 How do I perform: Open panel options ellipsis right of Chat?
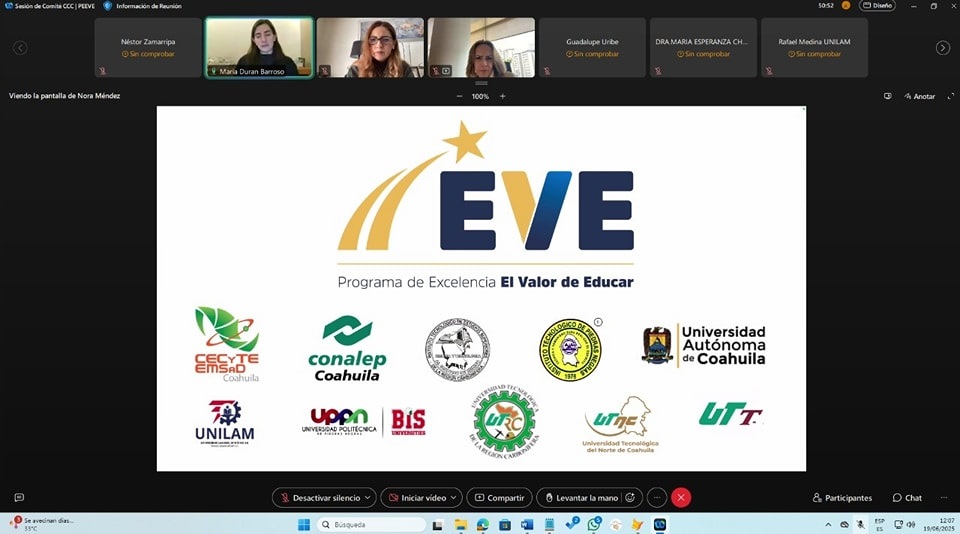944,498
